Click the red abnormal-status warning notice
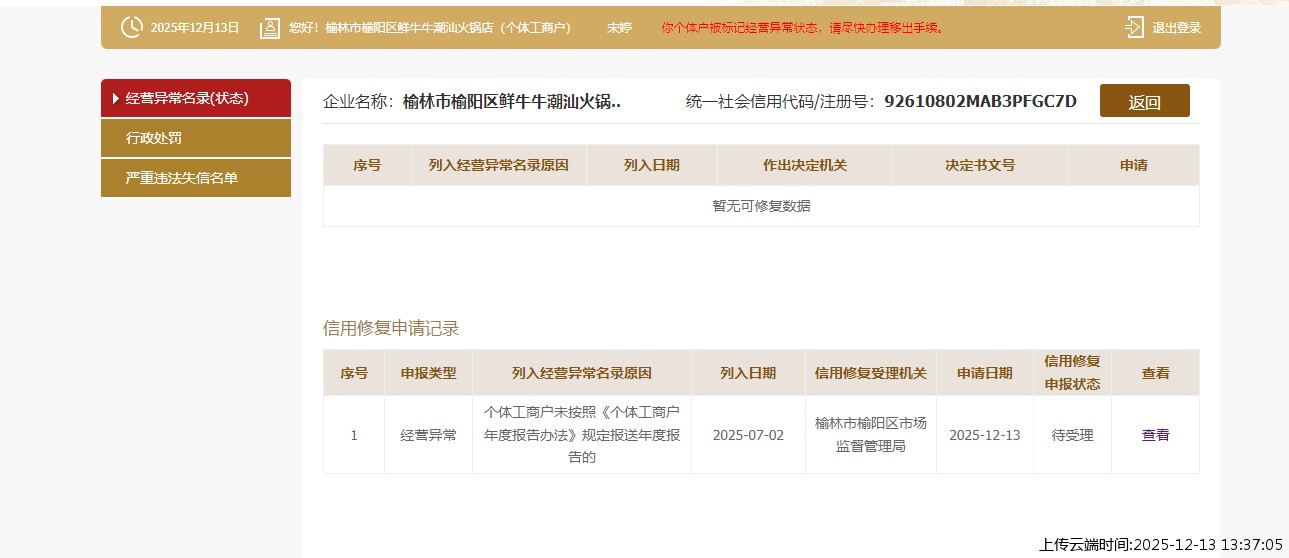This screenshot has height=558, width=1289. click(802, 28)
